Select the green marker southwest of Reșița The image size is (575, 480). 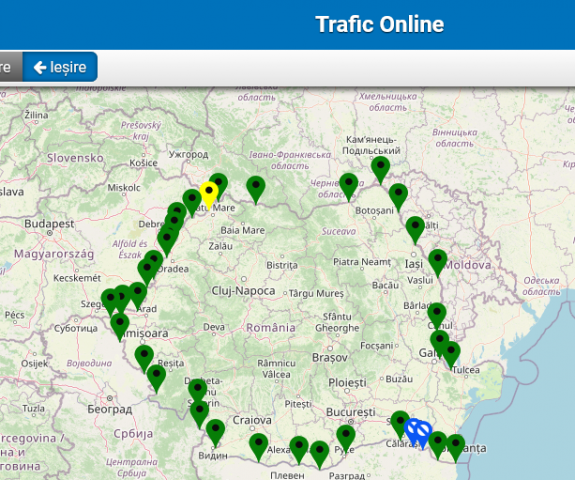[157, 379]
